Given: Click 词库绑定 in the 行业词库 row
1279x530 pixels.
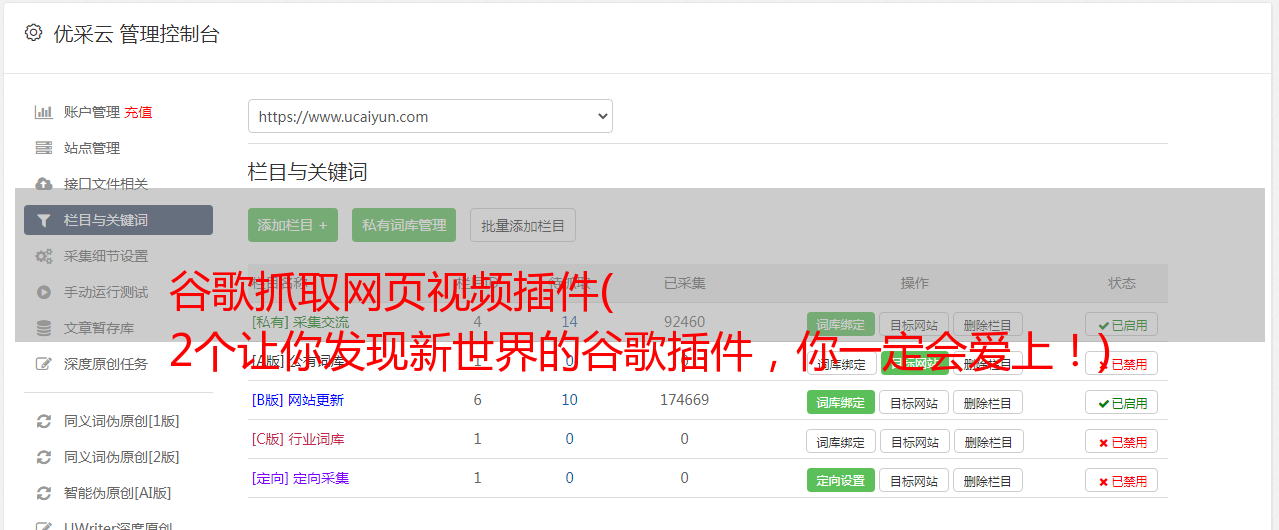Looking at the screenshot, I should 841,441.
